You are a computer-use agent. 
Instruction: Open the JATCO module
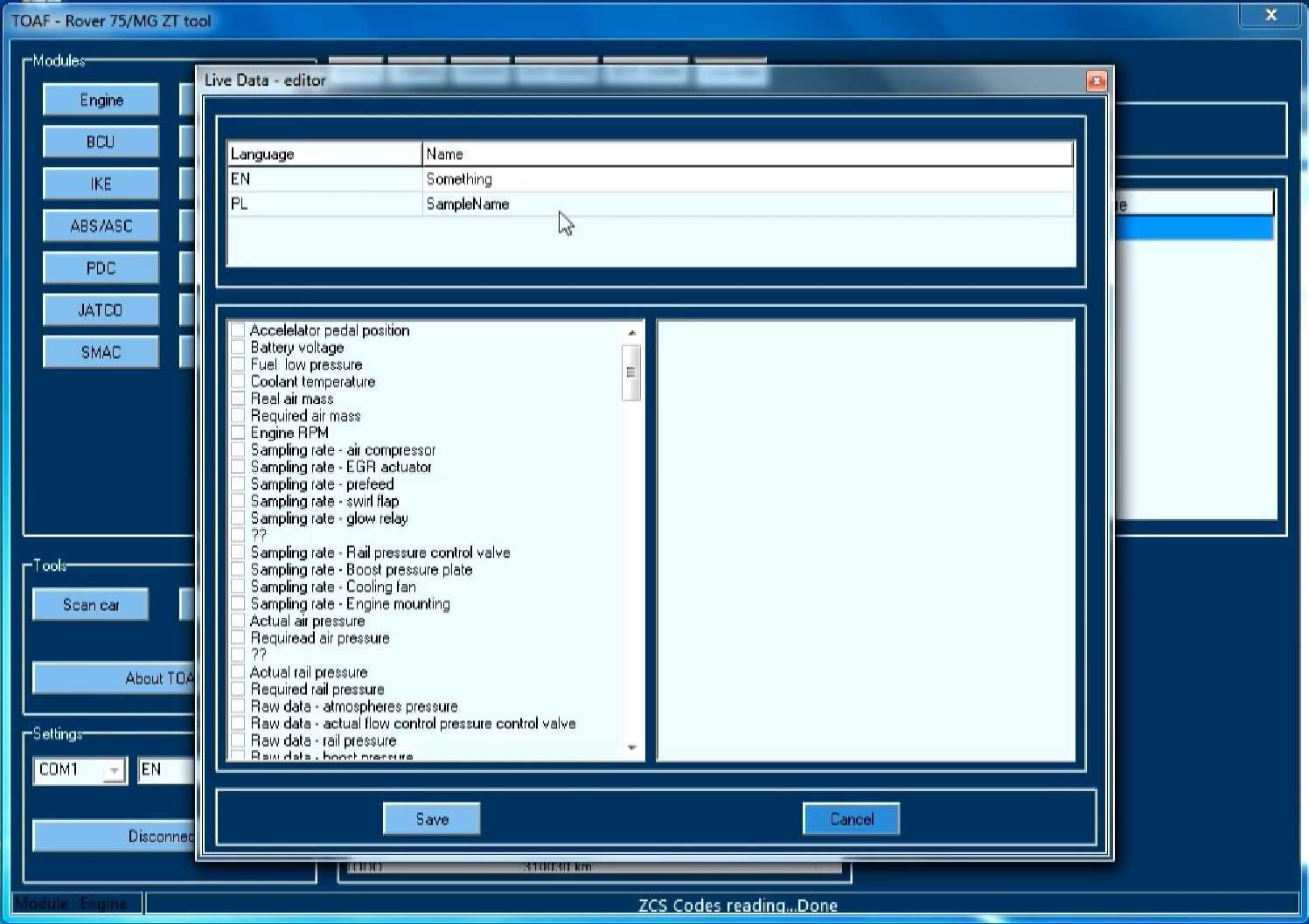pyautogui.click(x=101, y=309)
